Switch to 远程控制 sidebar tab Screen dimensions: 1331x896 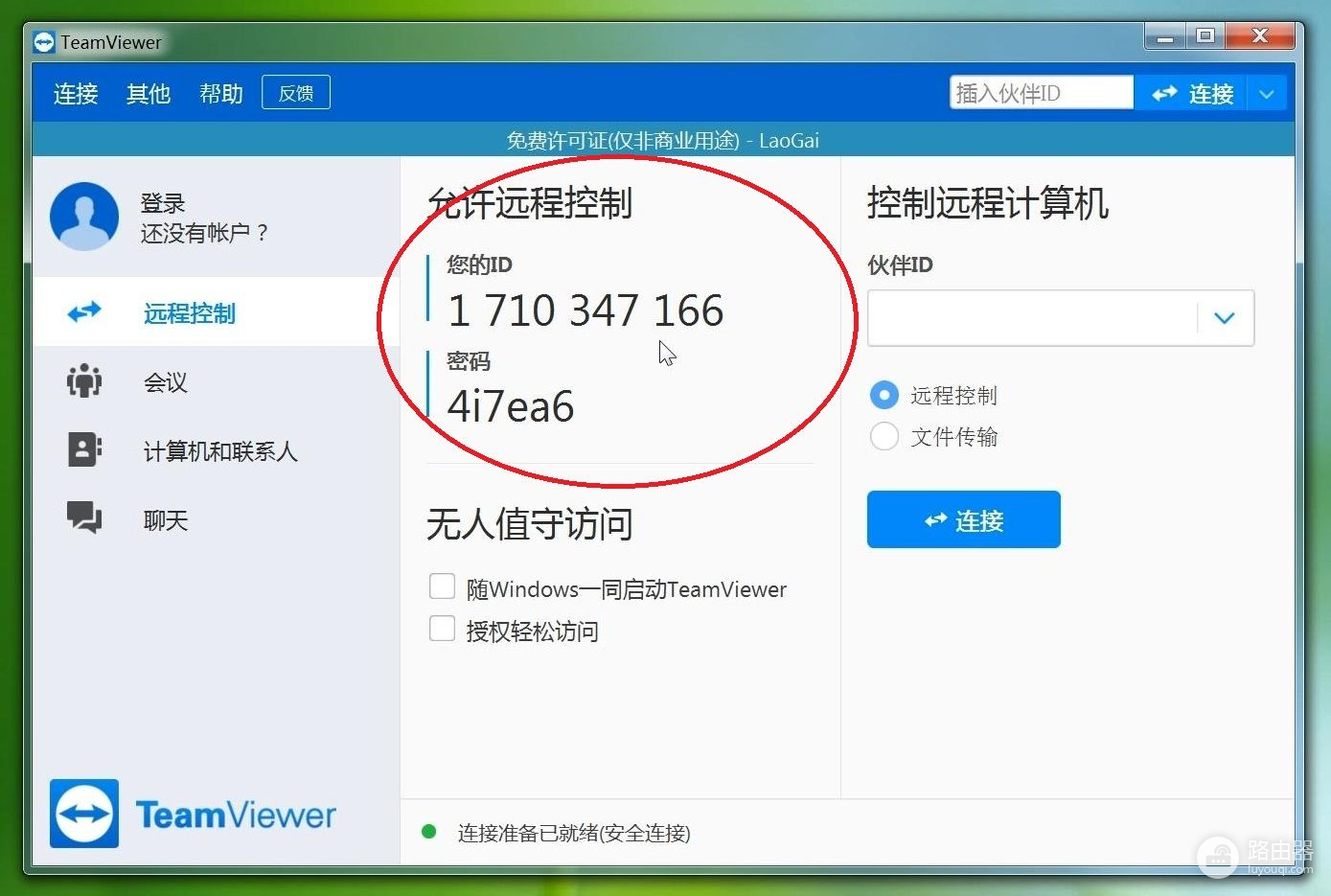216,312
